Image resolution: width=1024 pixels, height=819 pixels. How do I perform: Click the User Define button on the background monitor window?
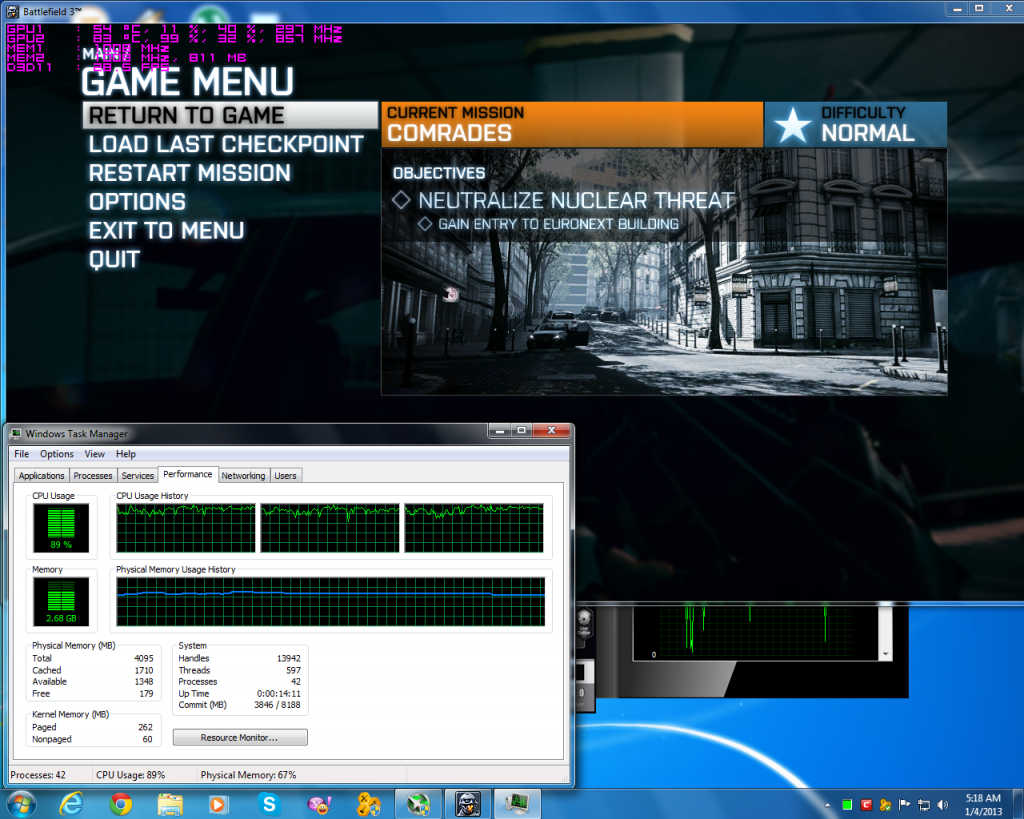point(584,622)
